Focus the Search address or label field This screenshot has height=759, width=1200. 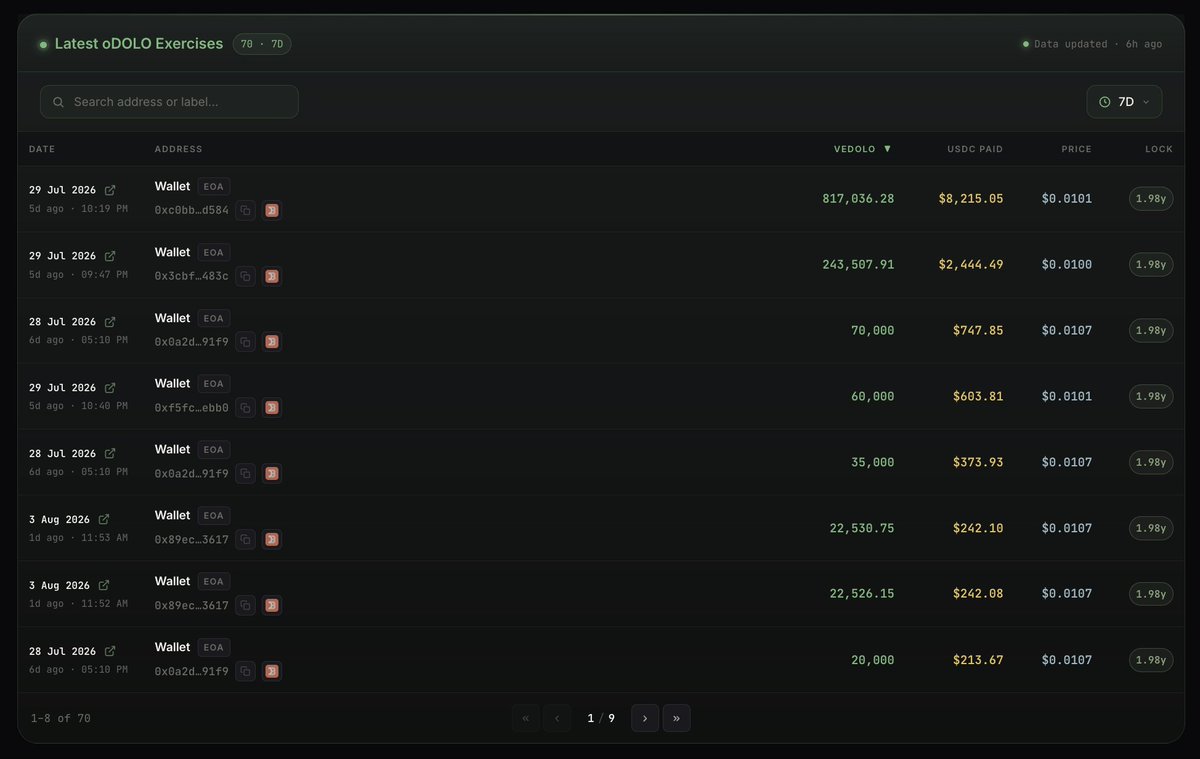(169, 102)
